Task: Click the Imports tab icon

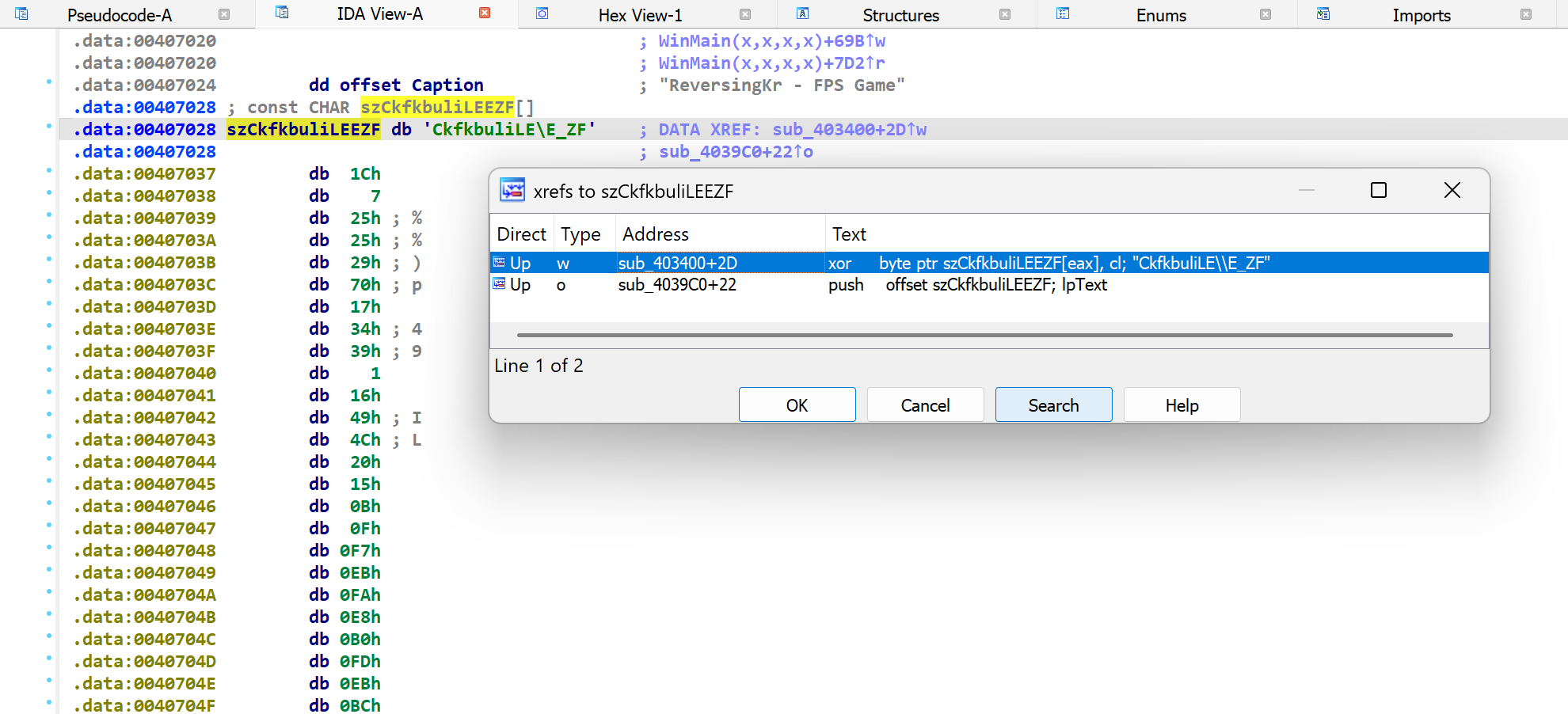Action: pyautogui.click(x=1323, y=13)
